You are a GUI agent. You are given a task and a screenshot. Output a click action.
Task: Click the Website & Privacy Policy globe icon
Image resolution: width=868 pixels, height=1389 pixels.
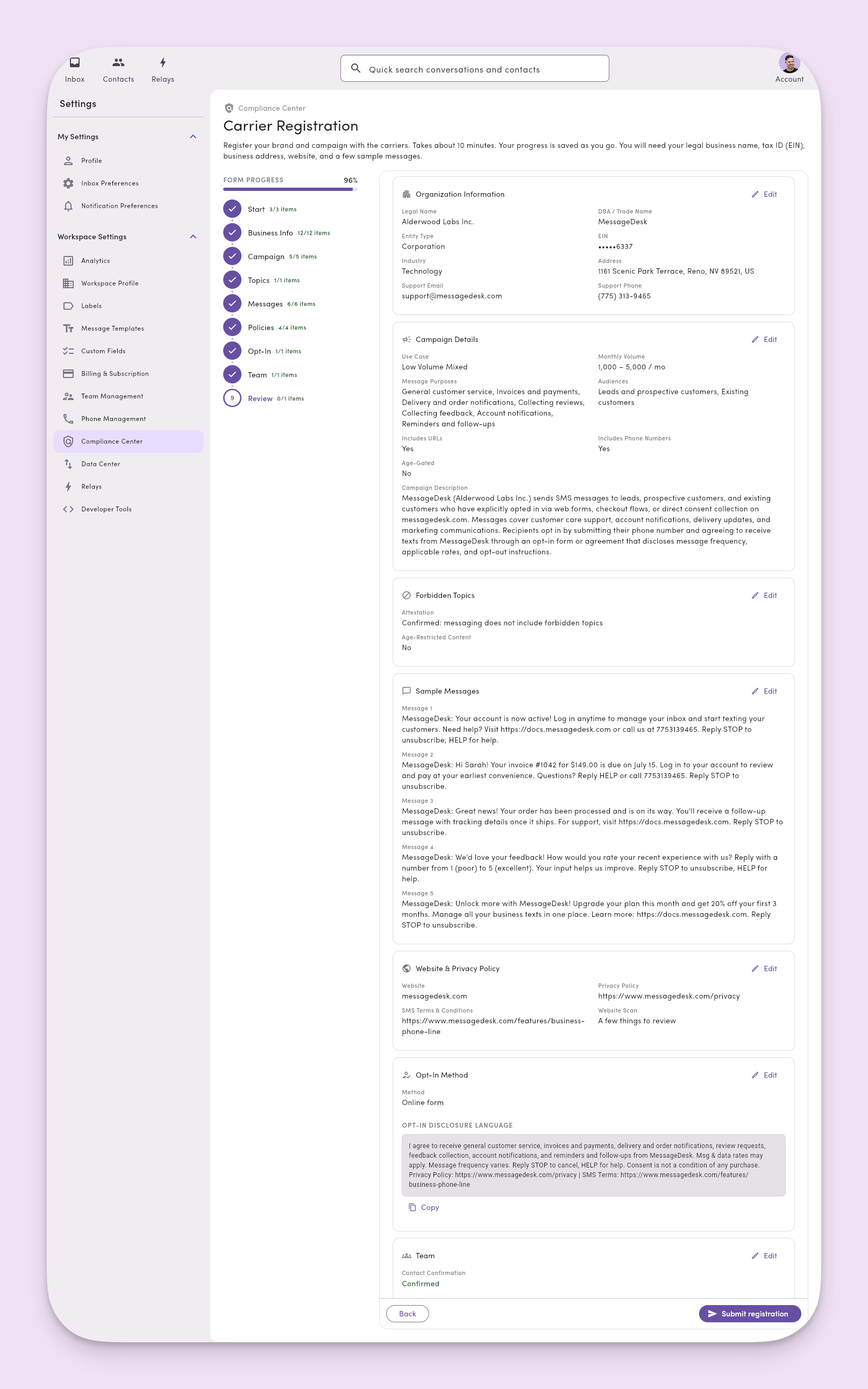click(x=407, y=968)
